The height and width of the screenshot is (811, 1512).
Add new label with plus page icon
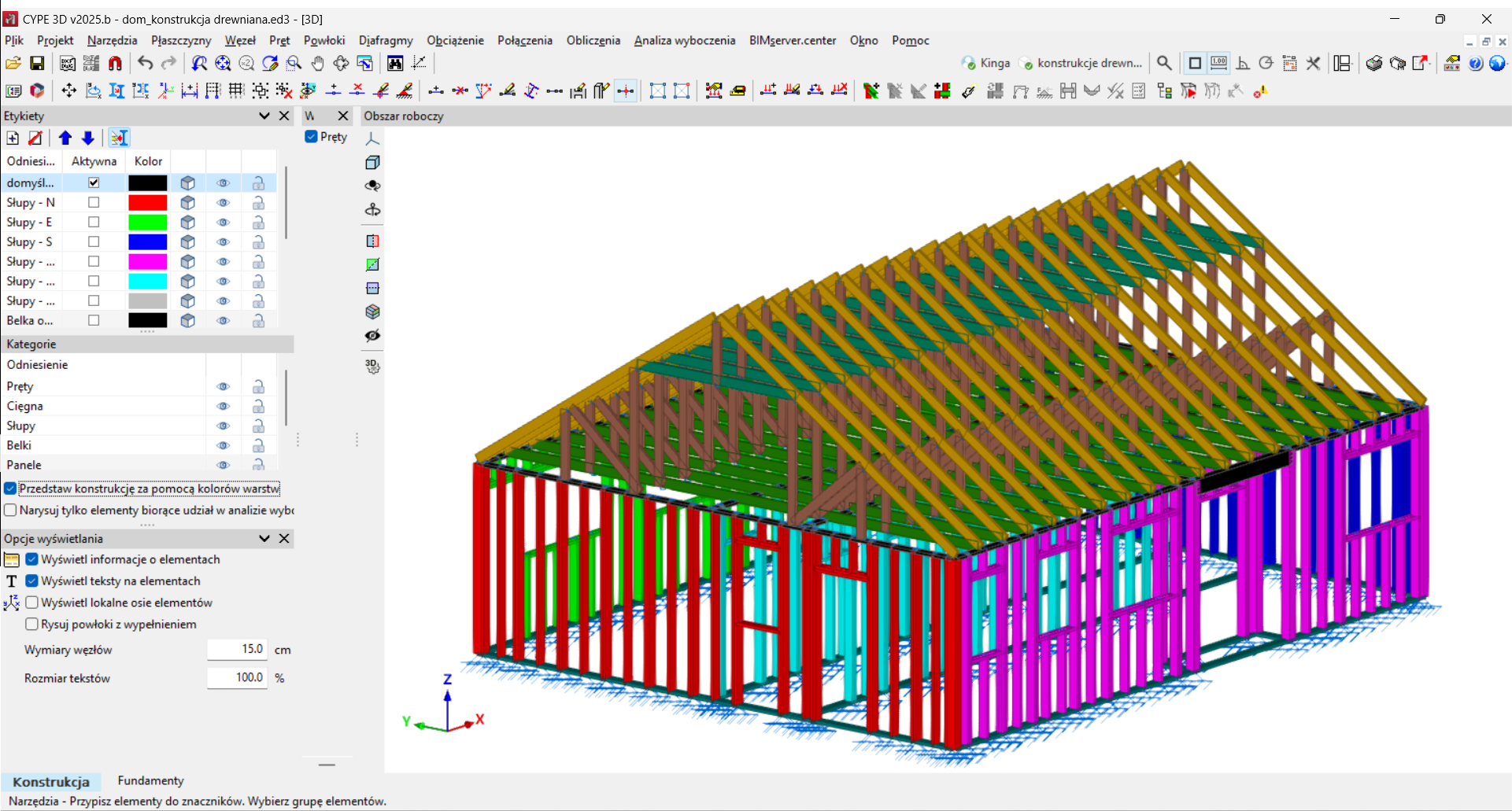click(x=13, y=138)
